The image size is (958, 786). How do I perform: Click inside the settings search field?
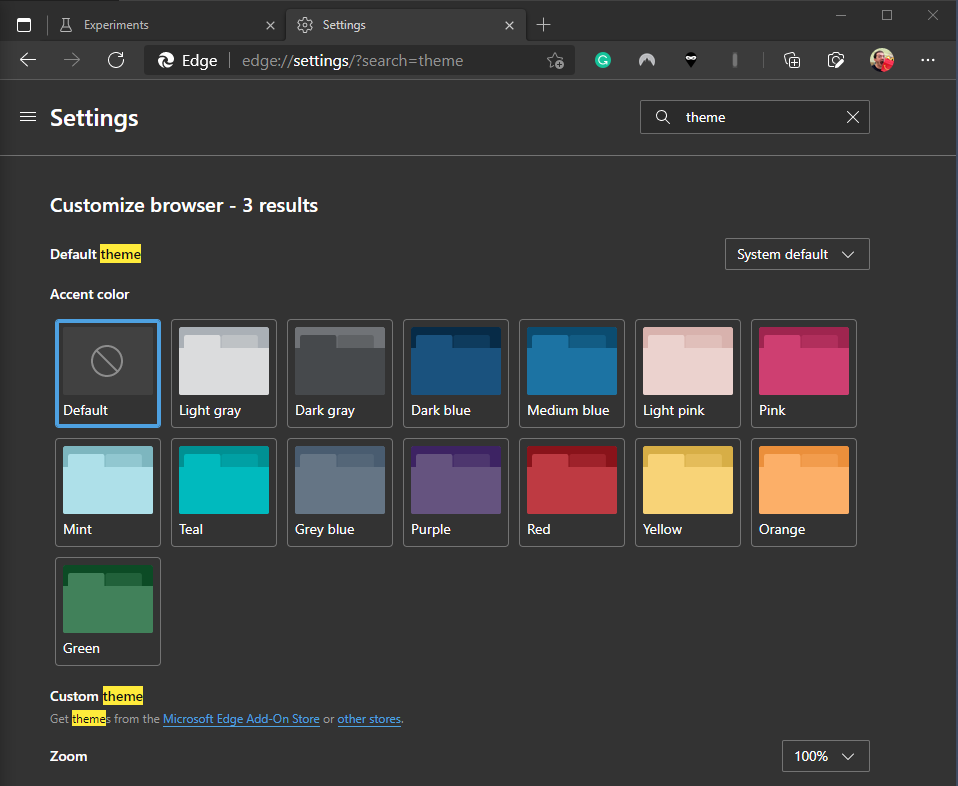click(750, 117)
